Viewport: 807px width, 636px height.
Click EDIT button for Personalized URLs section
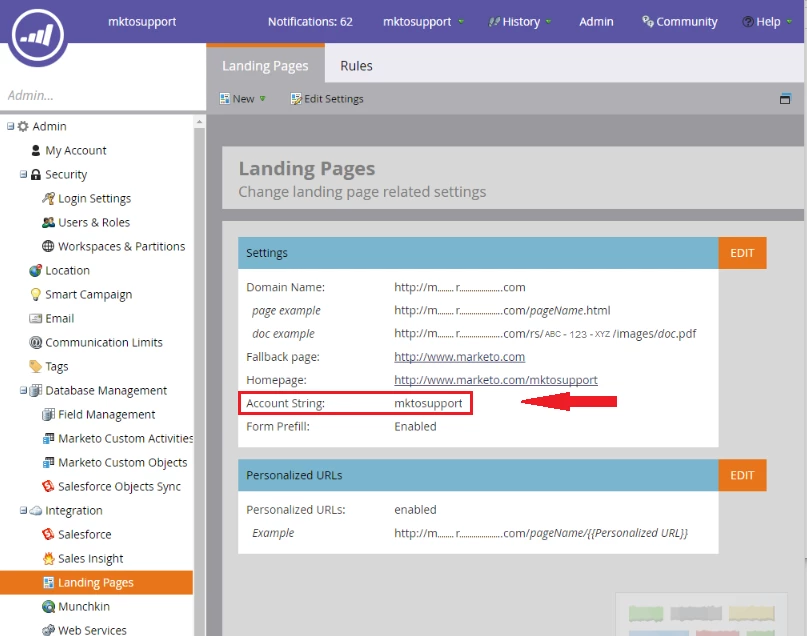coord(742,475)
